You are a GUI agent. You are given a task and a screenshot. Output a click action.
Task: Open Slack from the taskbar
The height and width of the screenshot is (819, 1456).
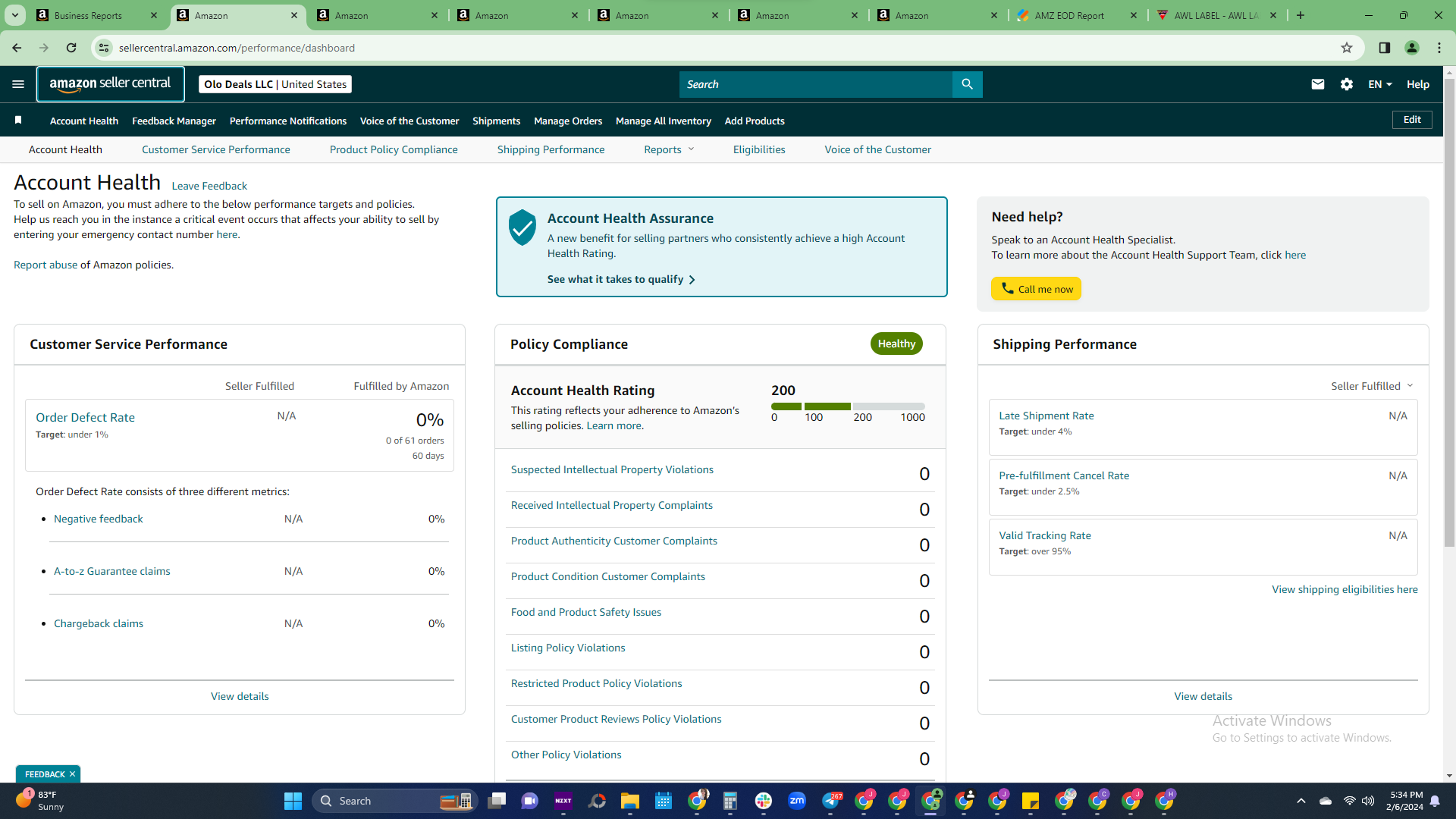point(764,801)
